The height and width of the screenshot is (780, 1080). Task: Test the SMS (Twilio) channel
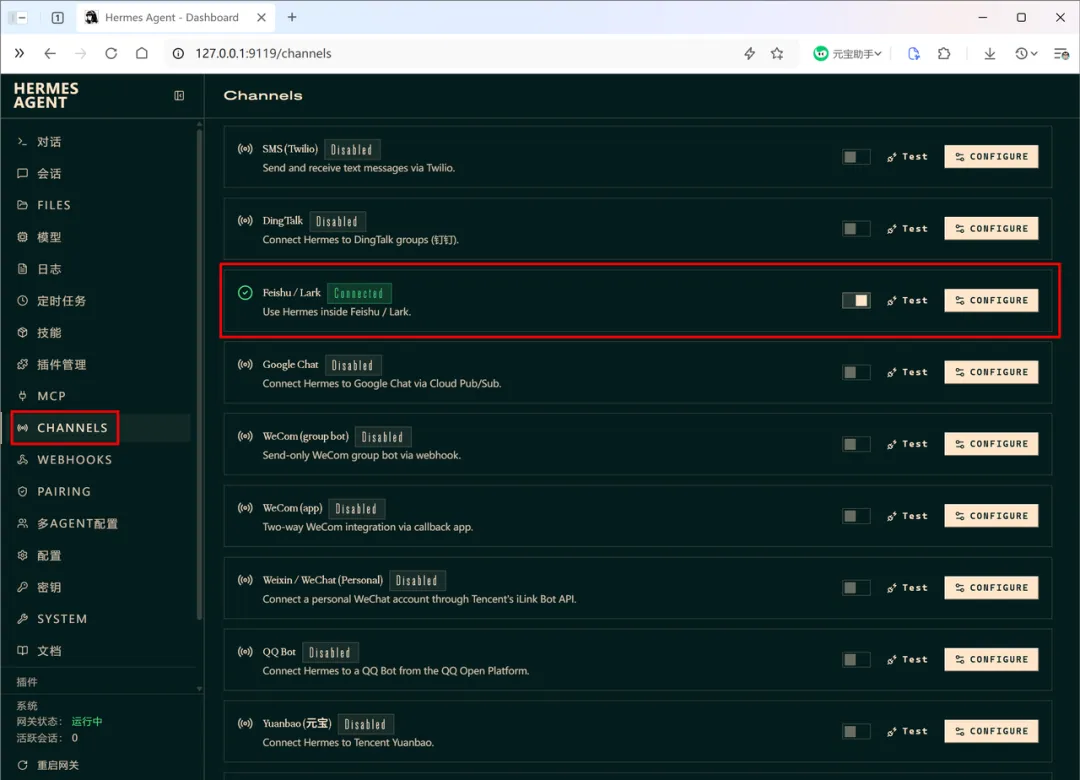click(x=907, y=157)
